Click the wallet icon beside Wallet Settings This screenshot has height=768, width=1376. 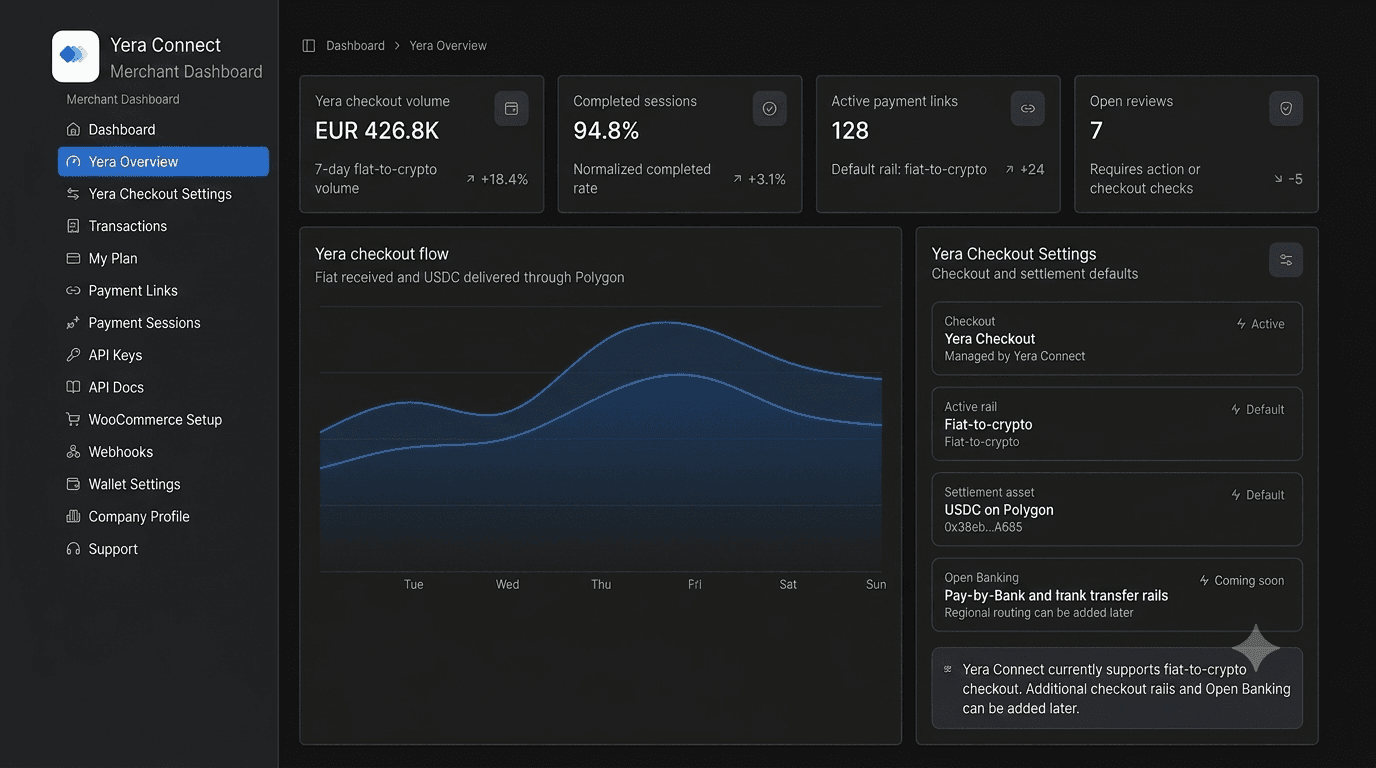click(x=73, y=484)
